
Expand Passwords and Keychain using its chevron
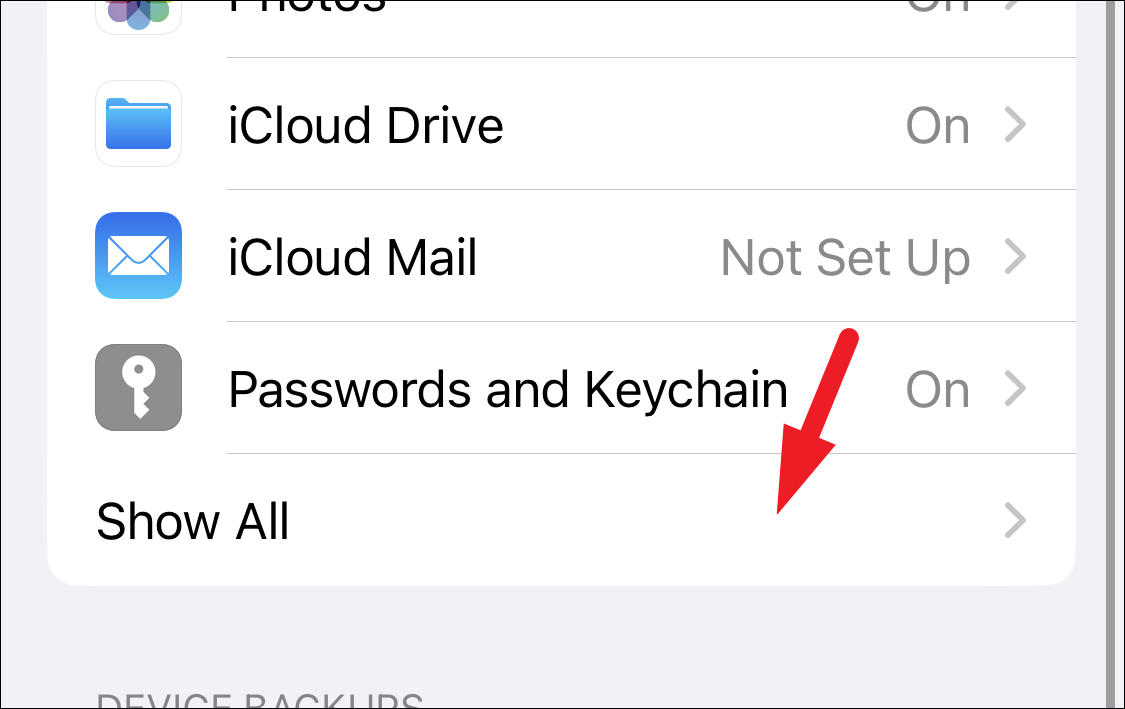click(x=1015, y=388)
